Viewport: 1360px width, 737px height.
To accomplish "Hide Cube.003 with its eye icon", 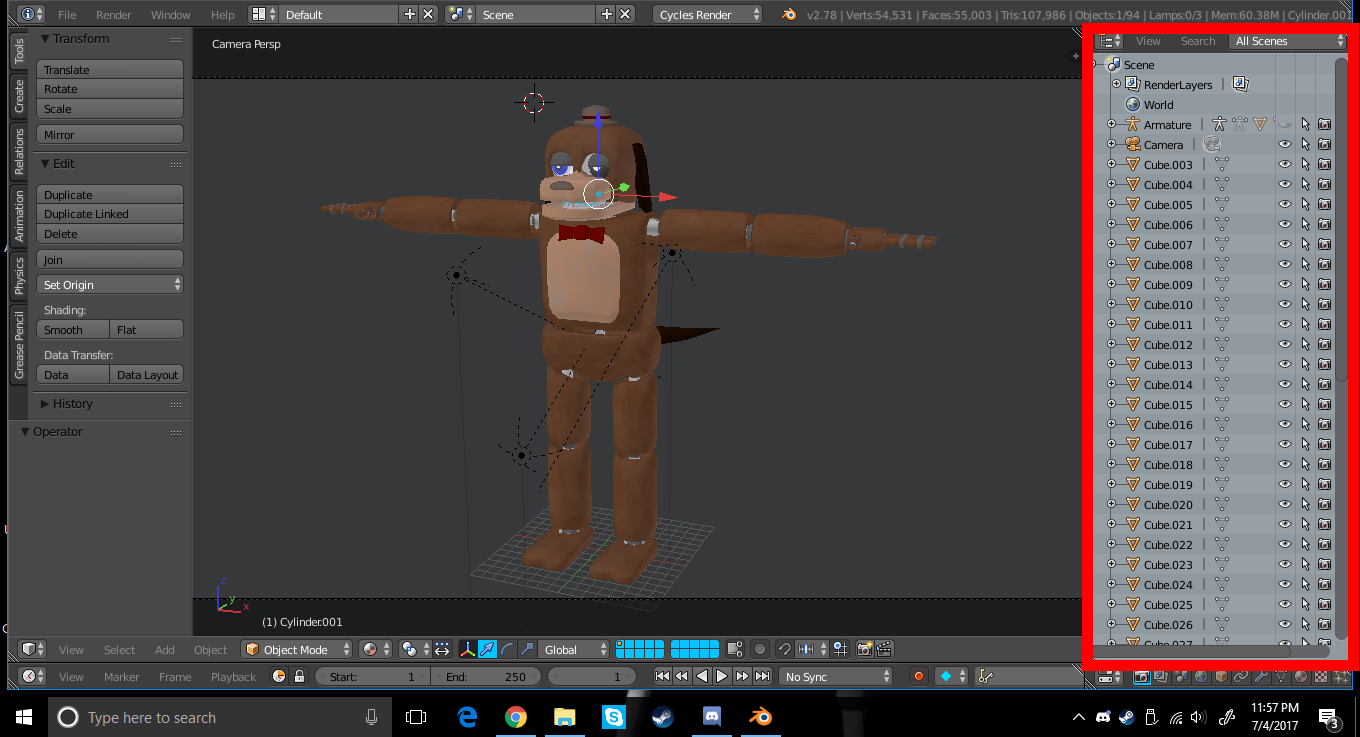I will 1286,164.
